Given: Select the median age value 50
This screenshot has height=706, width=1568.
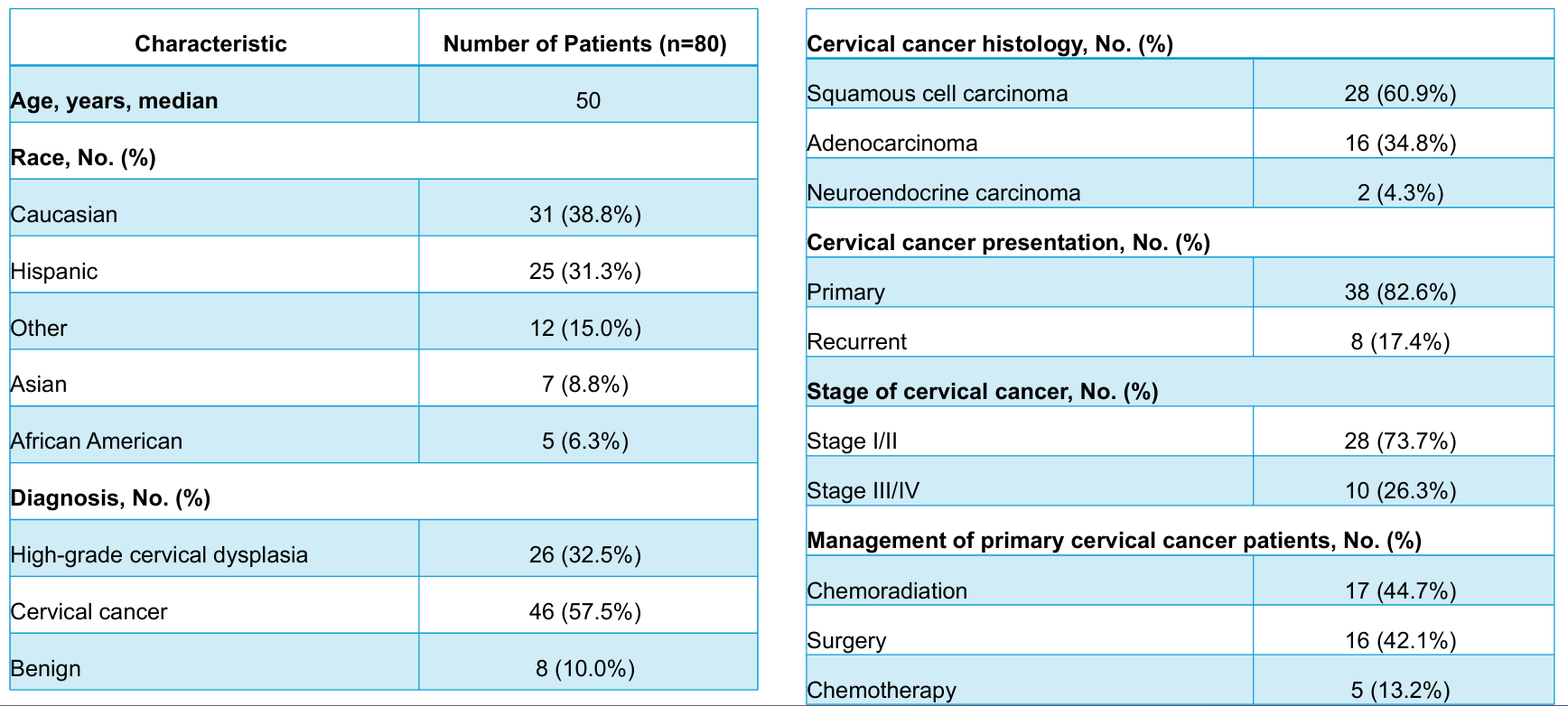Looking at the screenshot, I should 588,100.
